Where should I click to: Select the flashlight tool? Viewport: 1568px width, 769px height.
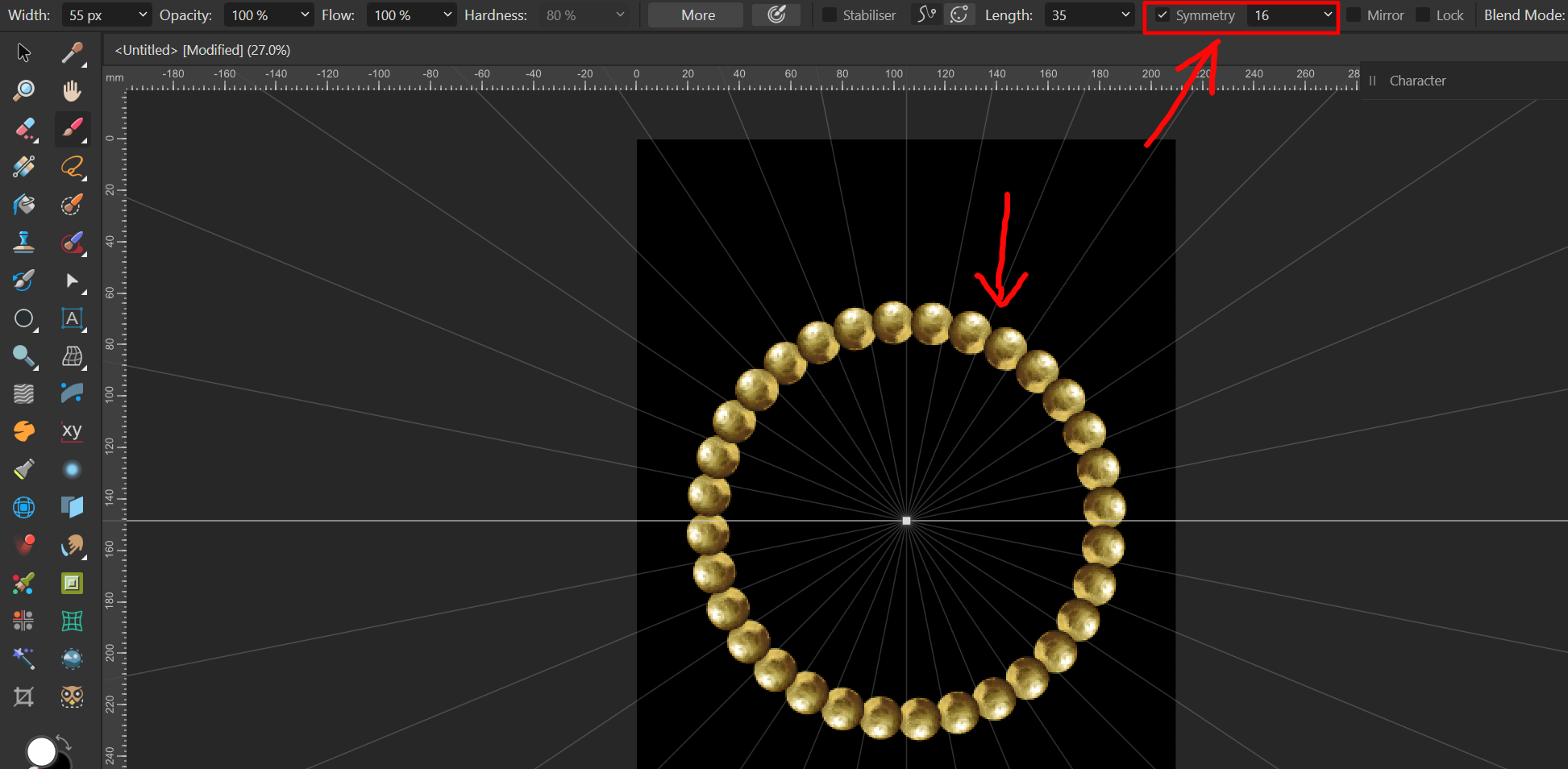24,469
